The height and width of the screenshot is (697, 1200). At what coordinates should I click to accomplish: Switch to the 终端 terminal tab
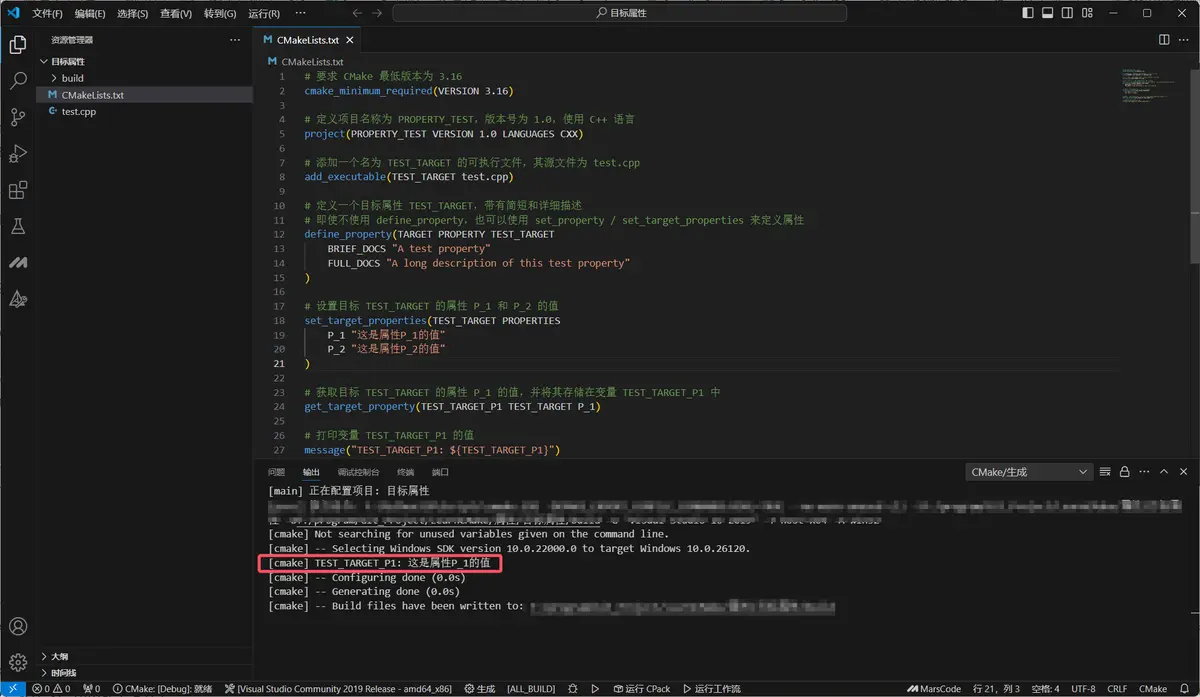(405, 472)
